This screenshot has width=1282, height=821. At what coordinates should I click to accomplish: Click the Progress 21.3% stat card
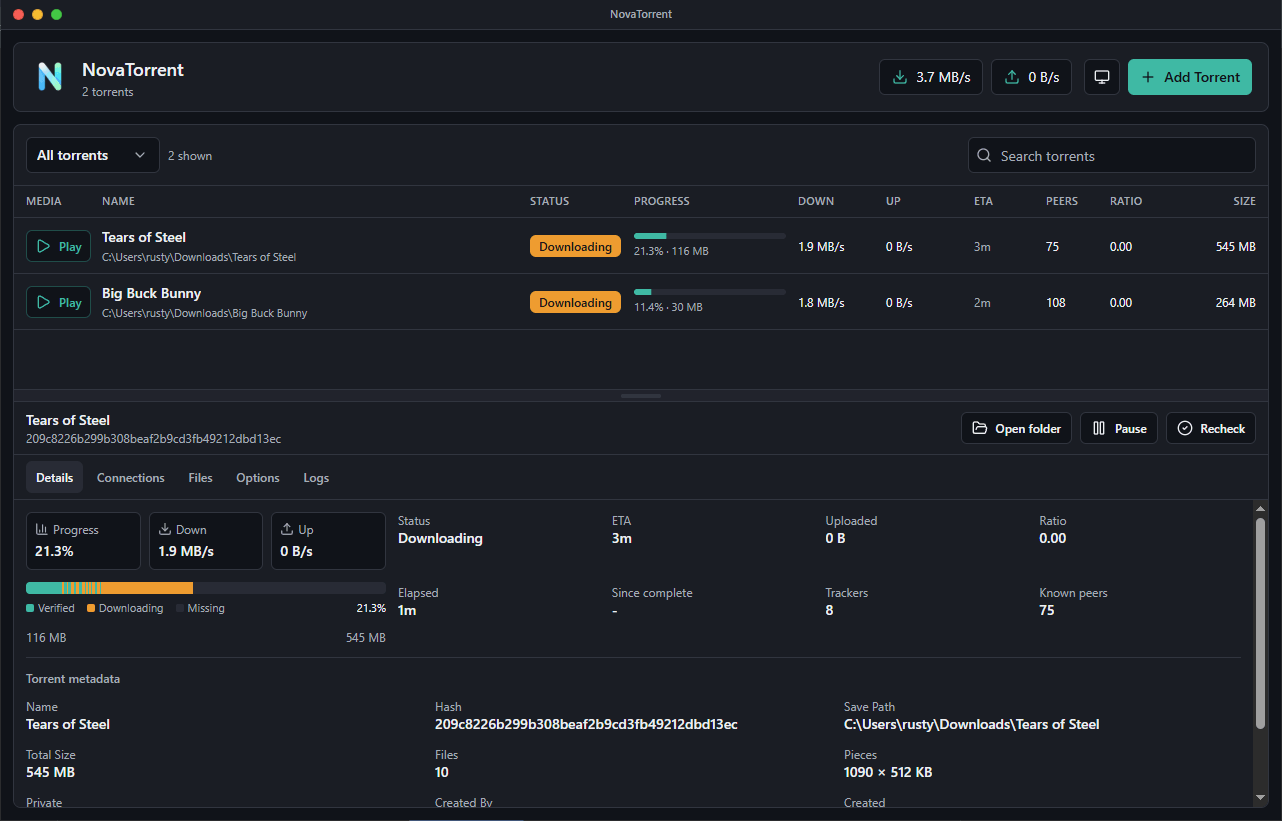click(83, 541)
